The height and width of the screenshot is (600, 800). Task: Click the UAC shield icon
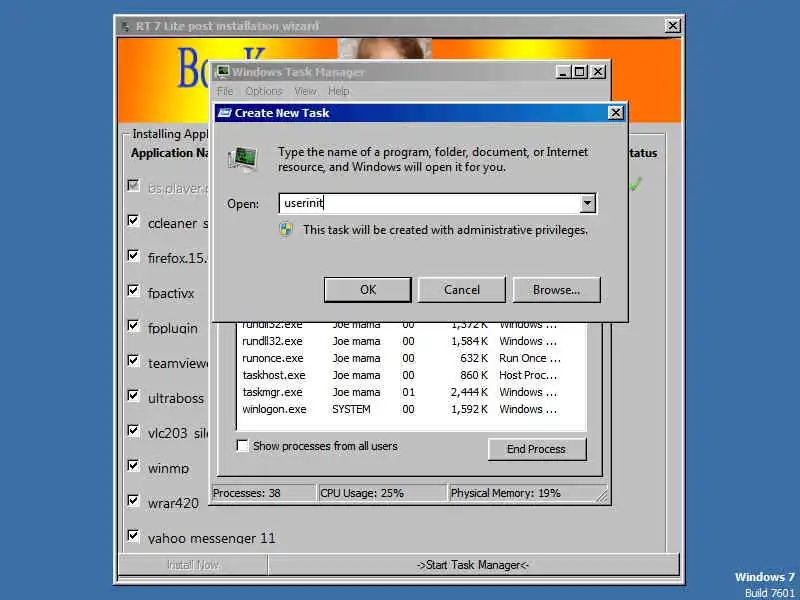click(x=286, y=229)
